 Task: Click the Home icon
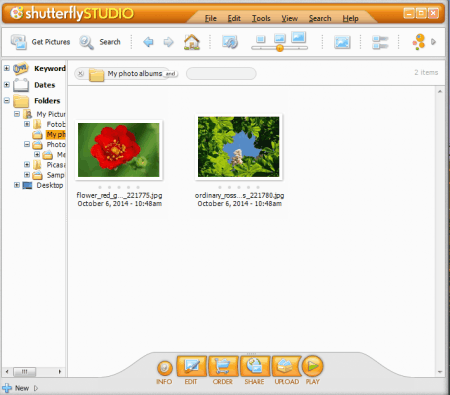(192, 42)
